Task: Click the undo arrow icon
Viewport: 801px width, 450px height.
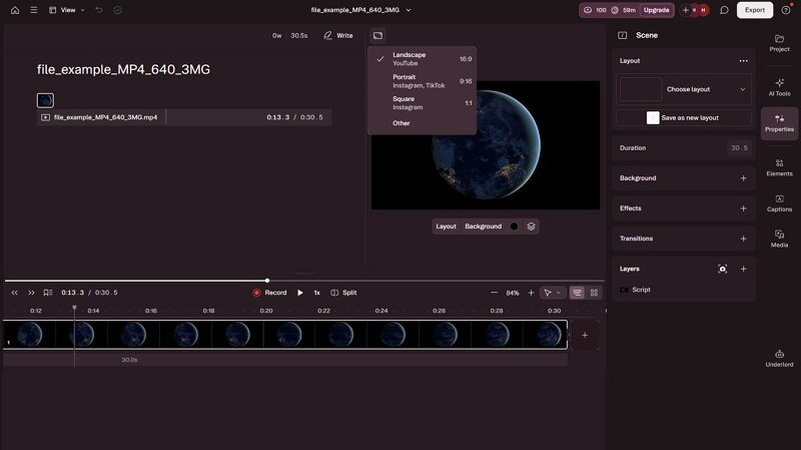Action: [x=99, y=10]
